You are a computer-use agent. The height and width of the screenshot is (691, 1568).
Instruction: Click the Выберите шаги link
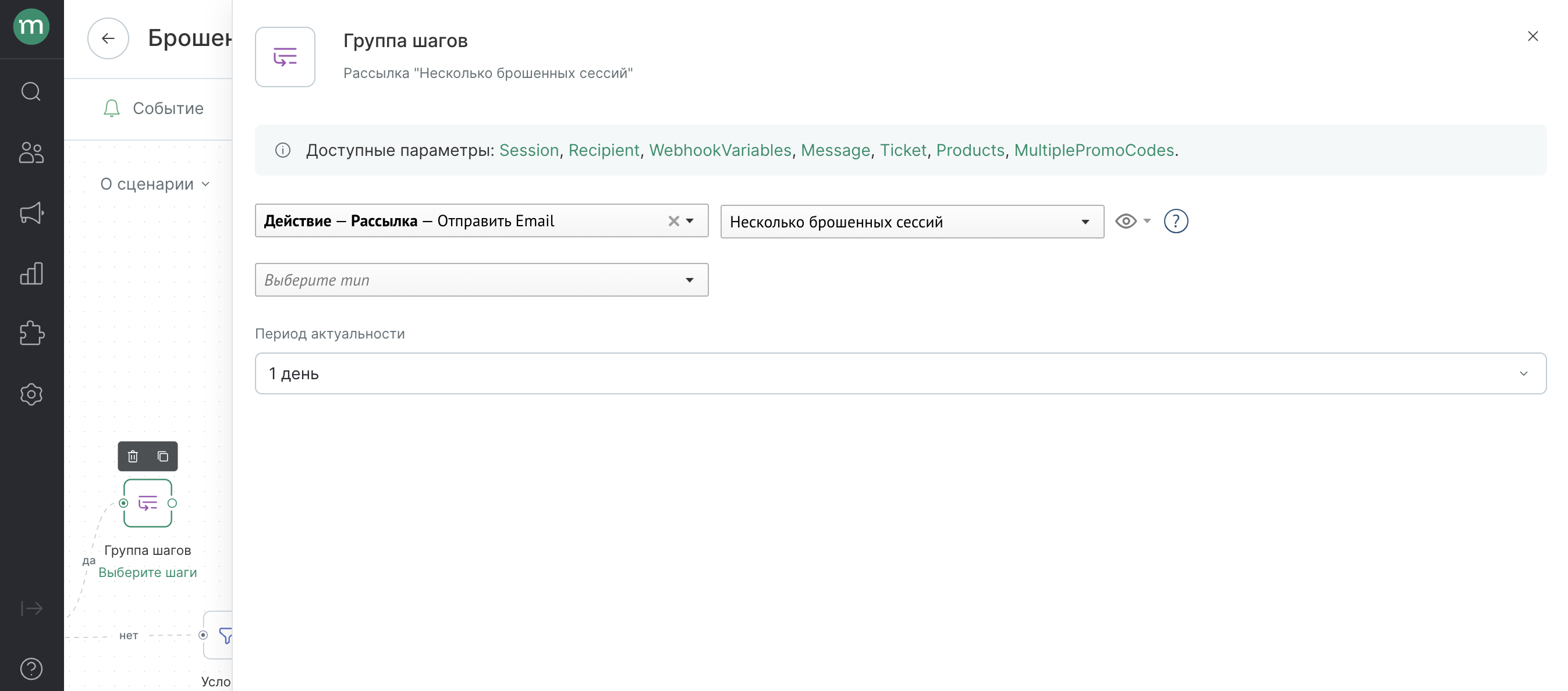tap(148, 572)
